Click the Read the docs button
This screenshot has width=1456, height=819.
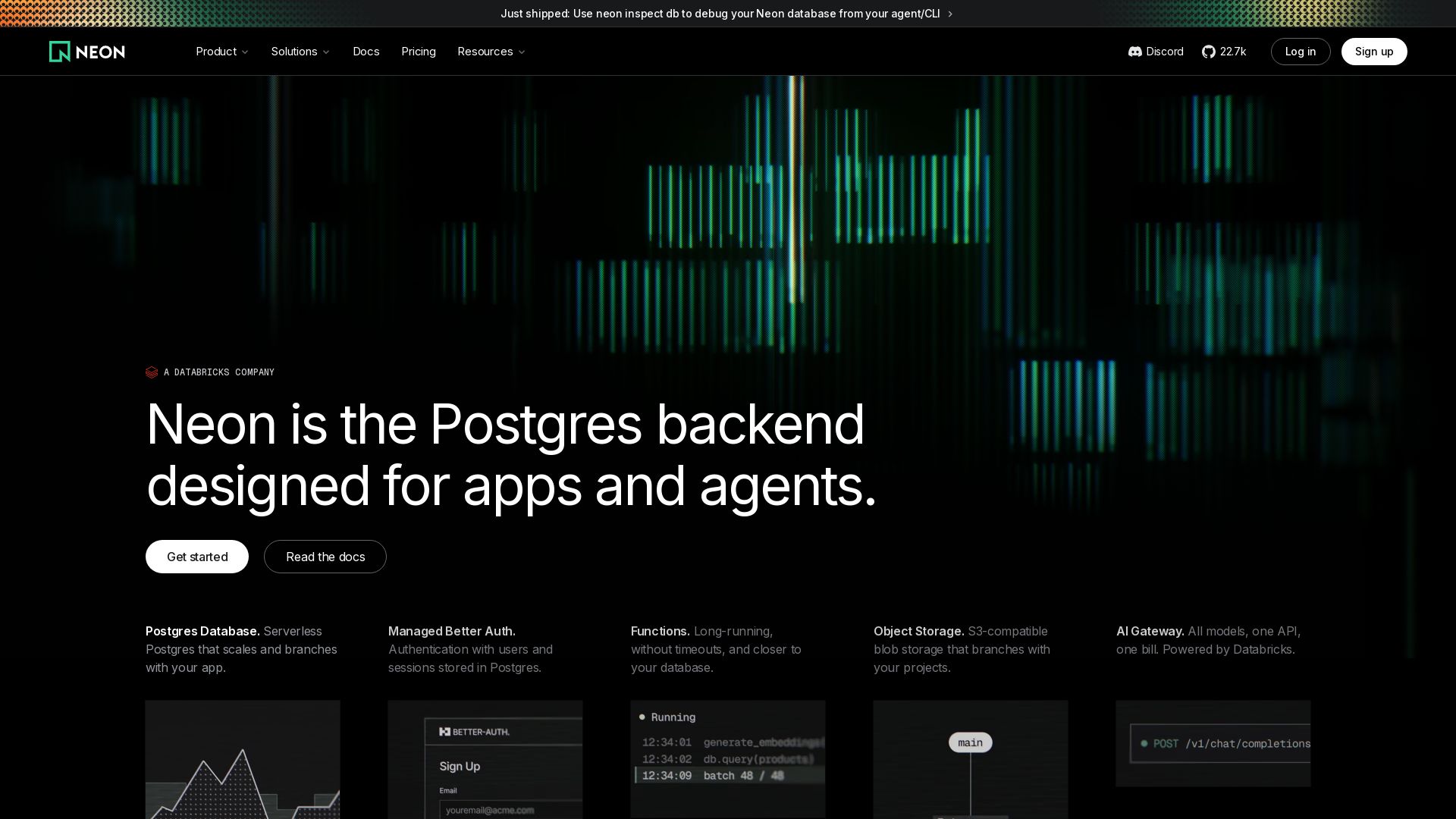(x=325, y=557)
